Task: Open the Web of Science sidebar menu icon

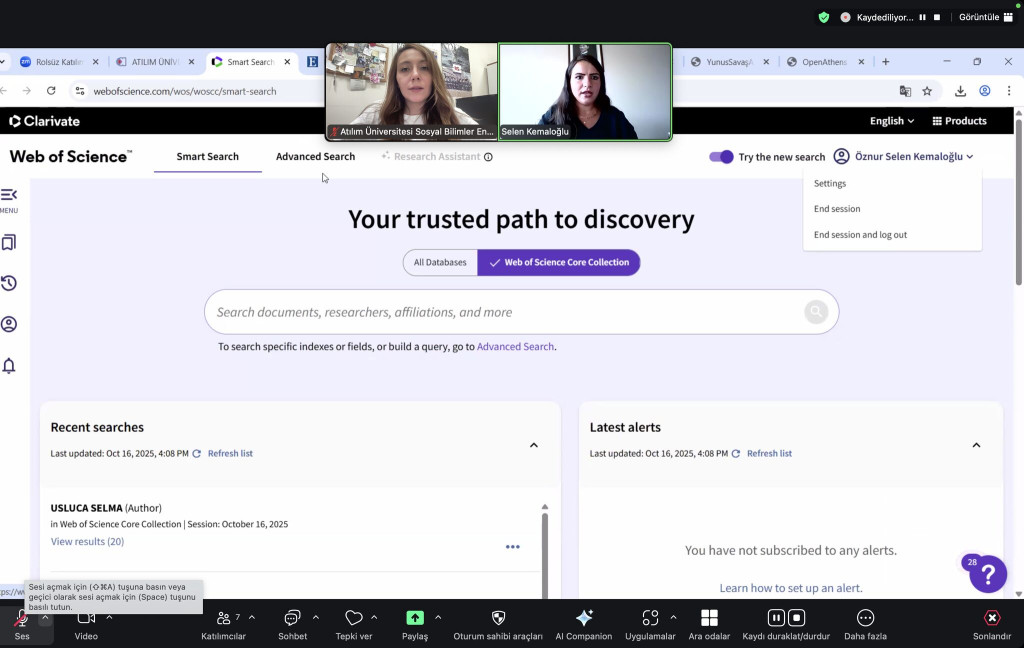Action: pos(9,195)
